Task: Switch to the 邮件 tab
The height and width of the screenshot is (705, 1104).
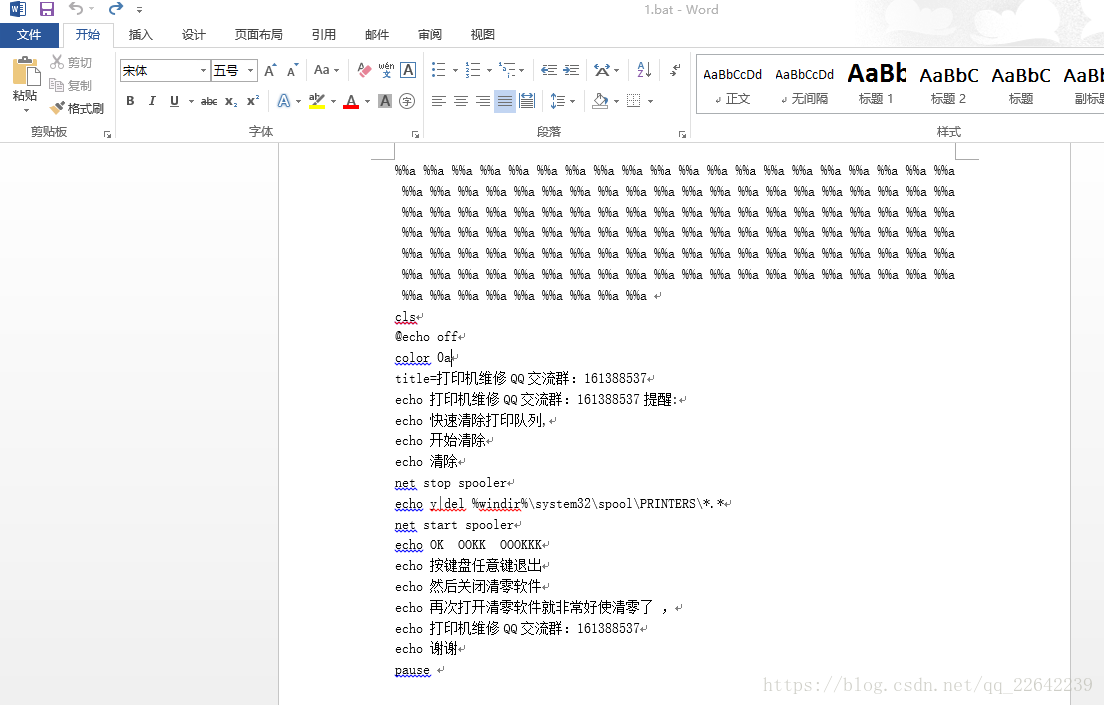Action: pyautogui.click(x=377, y=35)
